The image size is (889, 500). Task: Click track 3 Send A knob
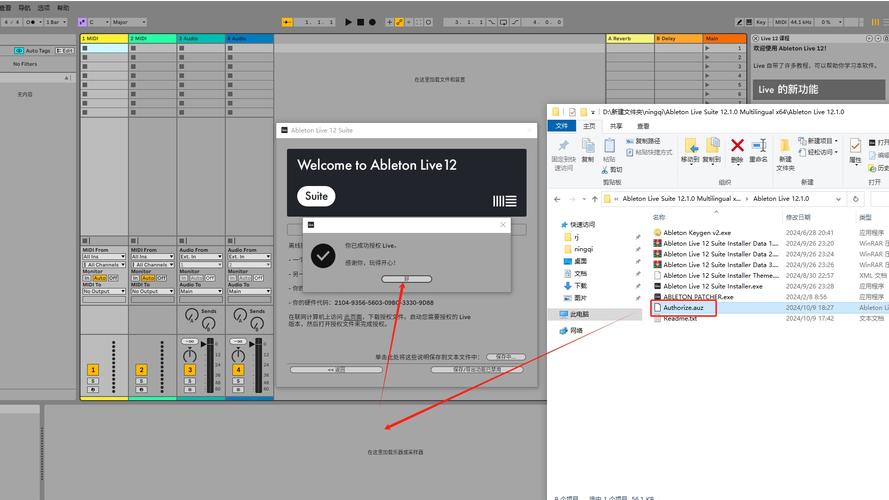(x=192, y=314)
